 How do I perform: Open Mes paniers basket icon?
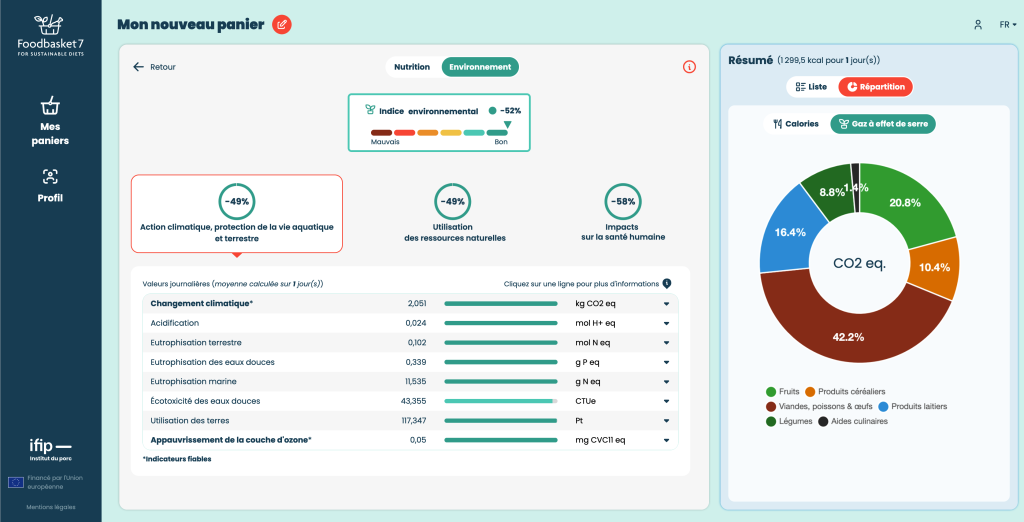point(50,105)
